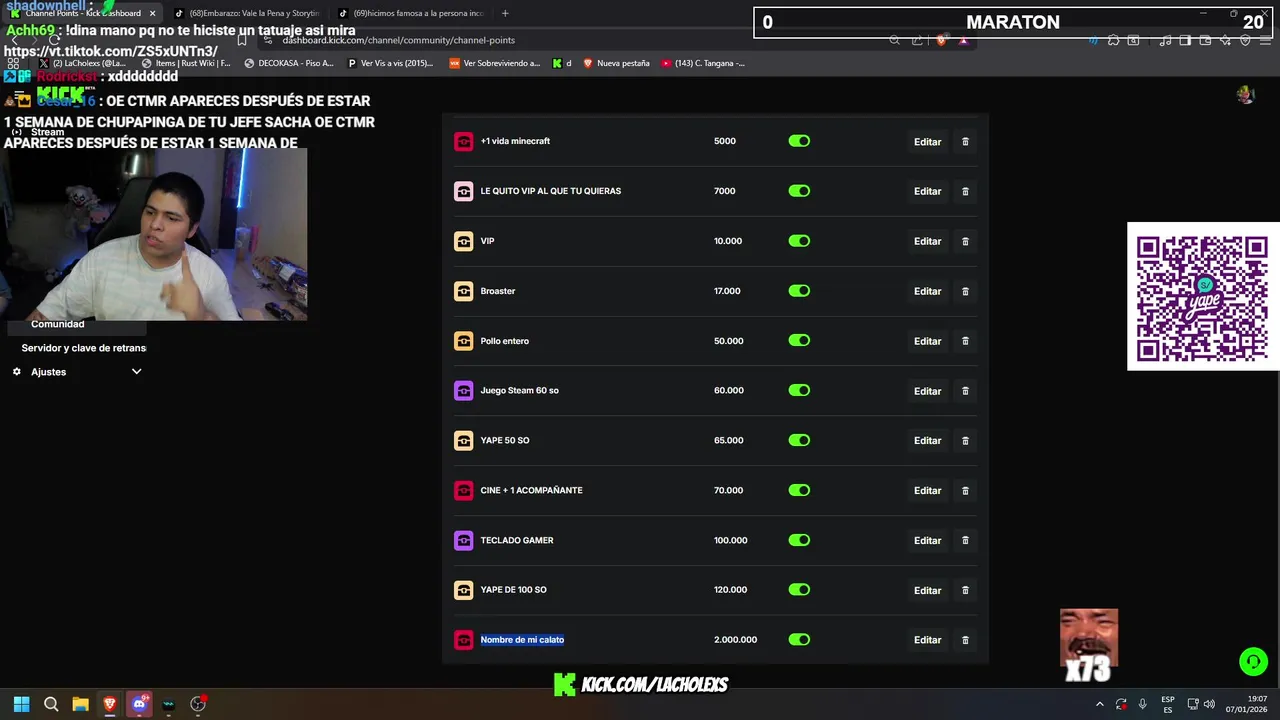
Task: Delete 'YAPE DE 100 SO' with its trash icon
Action: click(x=965, y=590)
